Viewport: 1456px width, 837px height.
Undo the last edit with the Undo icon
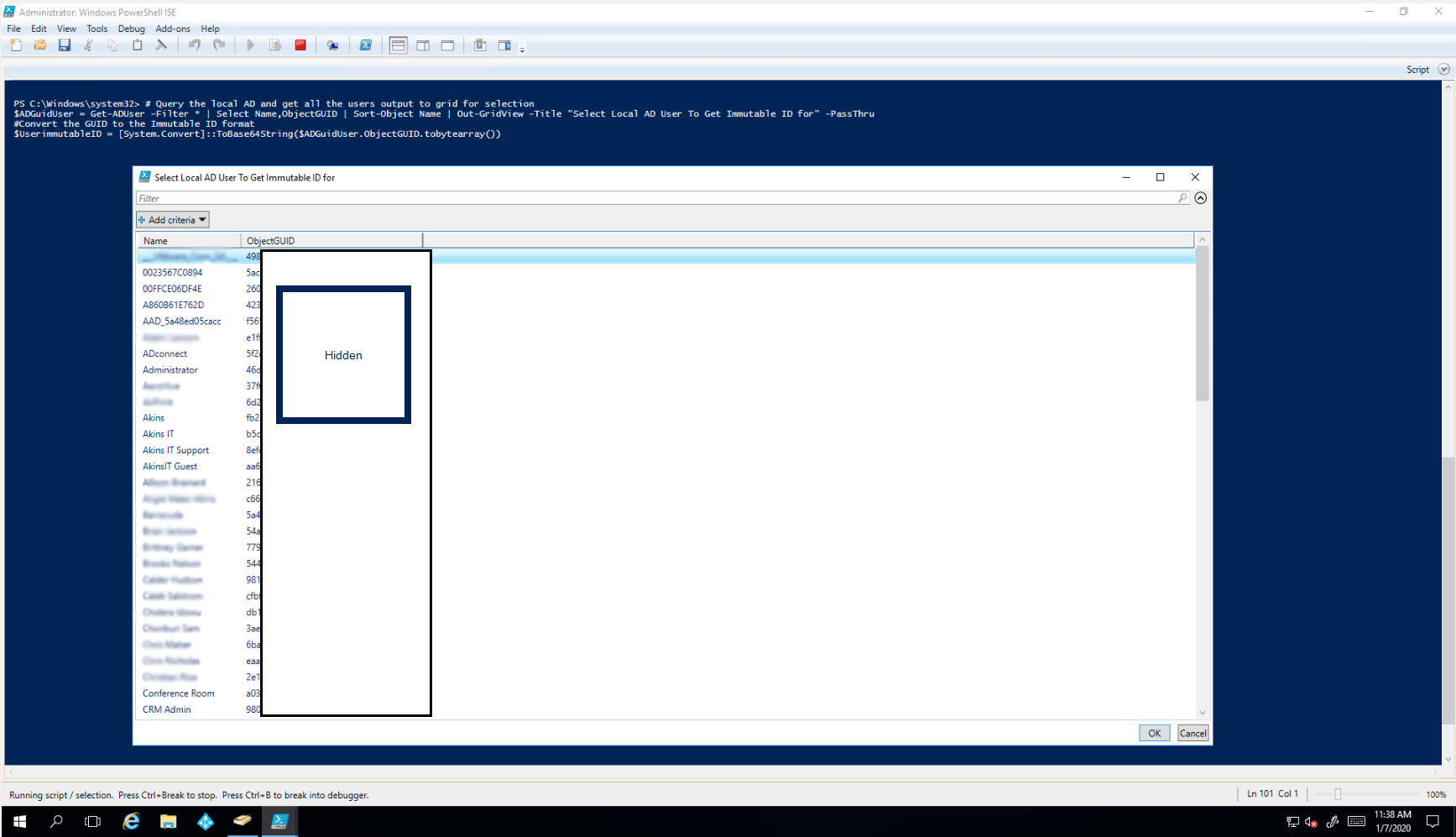(194, 44)
